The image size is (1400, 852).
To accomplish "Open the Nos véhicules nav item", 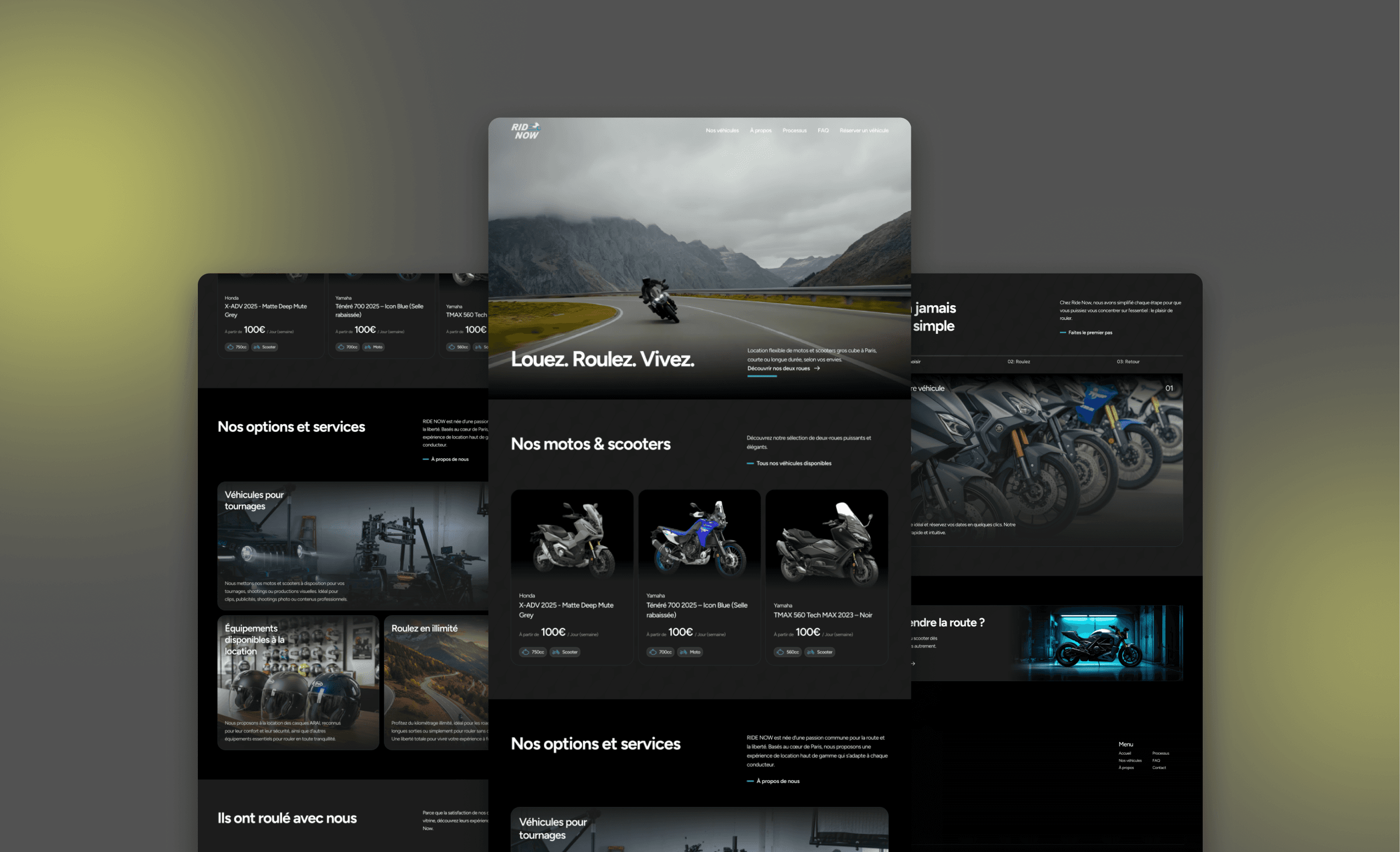I will (722, 131).
